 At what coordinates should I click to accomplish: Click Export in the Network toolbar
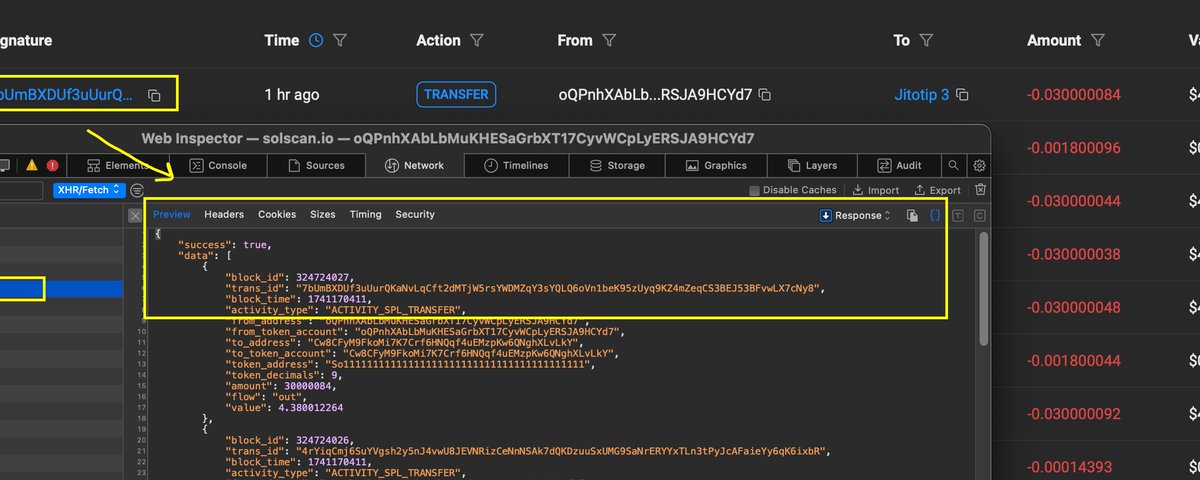tap(937, 190)
